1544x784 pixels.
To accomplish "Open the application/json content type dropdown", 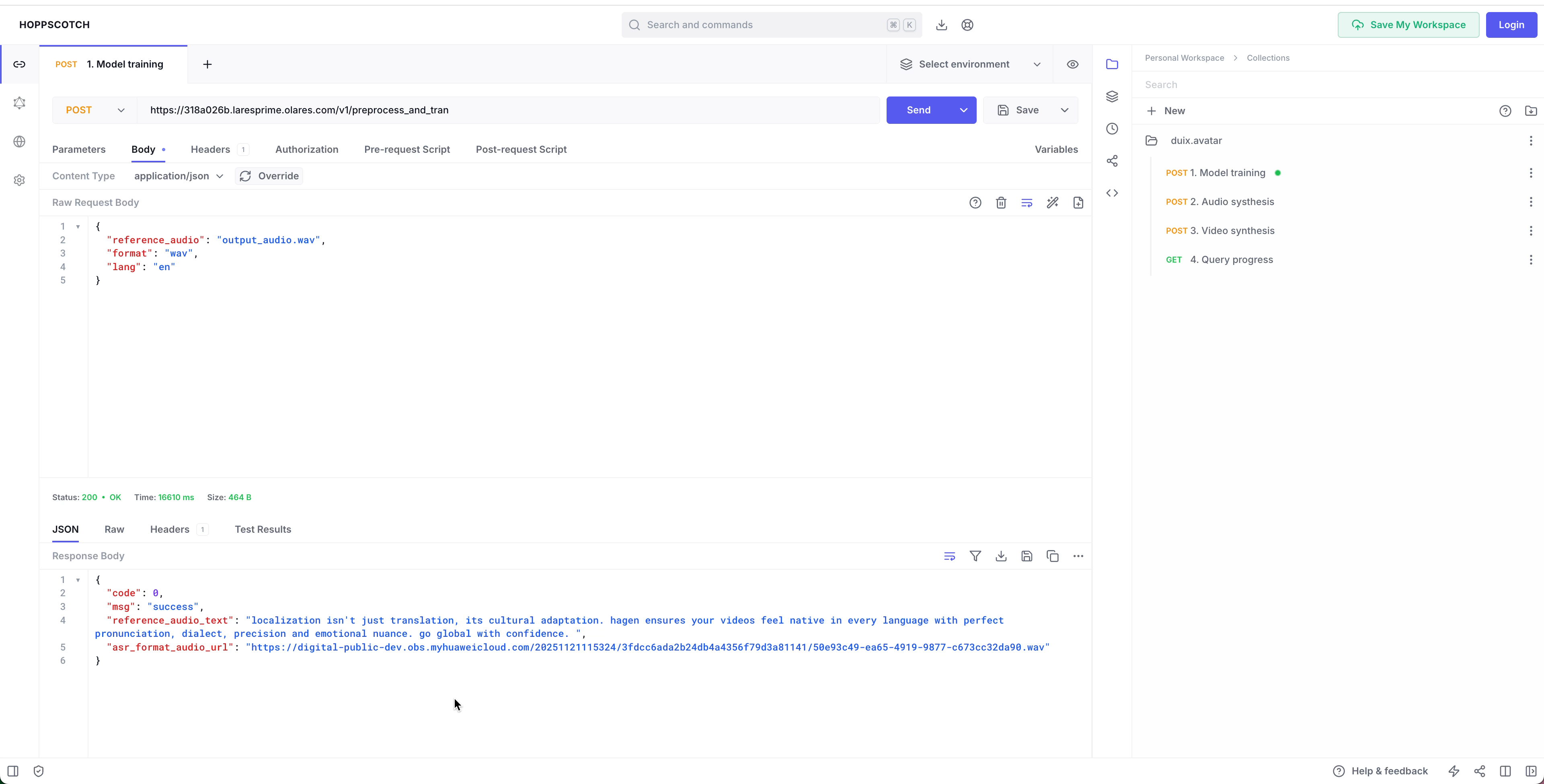I will (x=178, y=176).
